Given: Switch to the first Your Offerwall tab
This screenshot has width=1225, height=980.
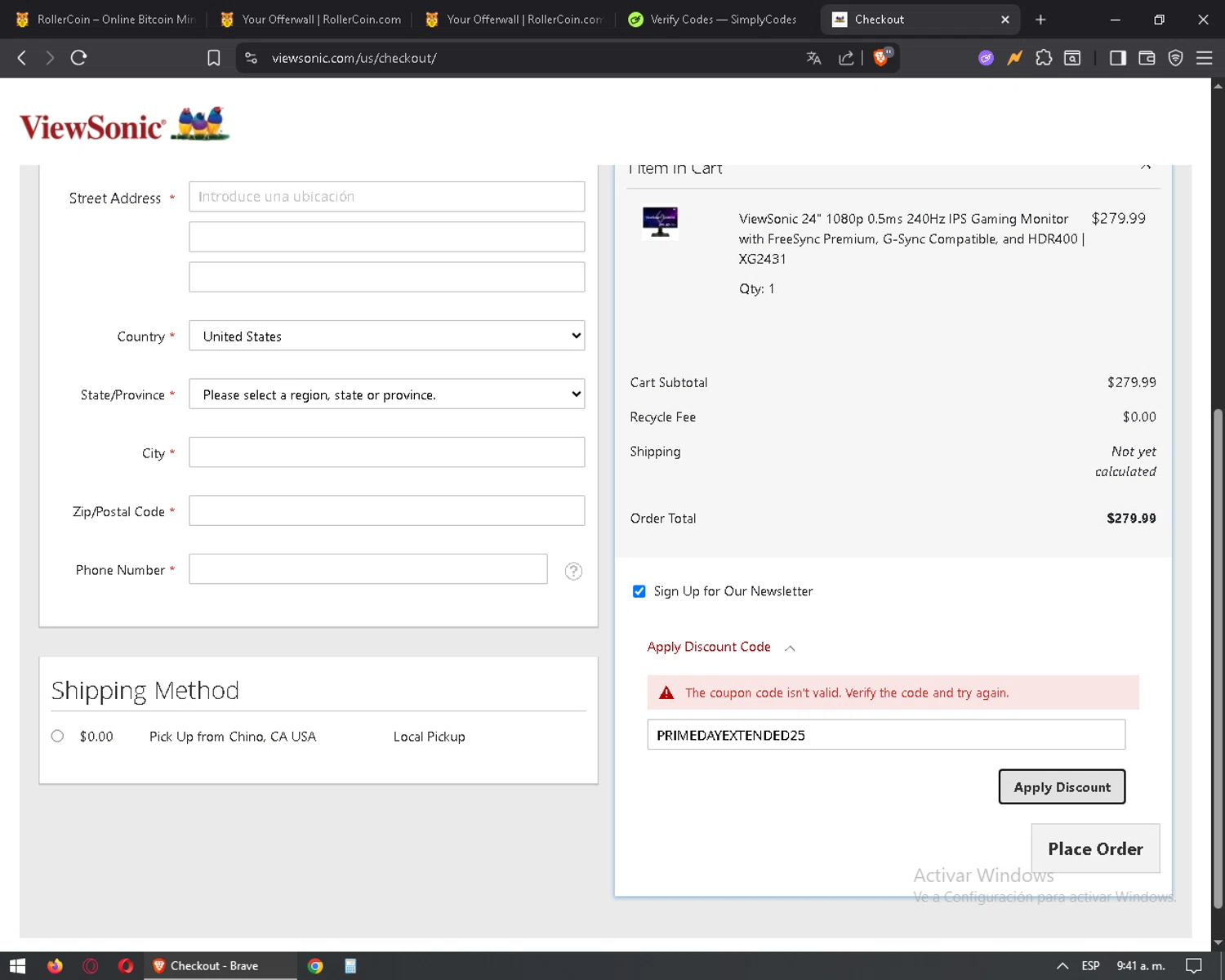Looking at the screenshot, I should pyautogui.click(x=311, y=20).
